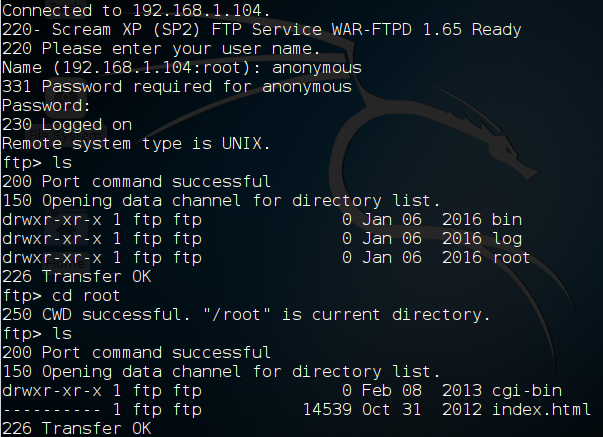Click the faint File System desktop icon
The image size is (603, 437).
pyautogui.click(x=65, y=135)
